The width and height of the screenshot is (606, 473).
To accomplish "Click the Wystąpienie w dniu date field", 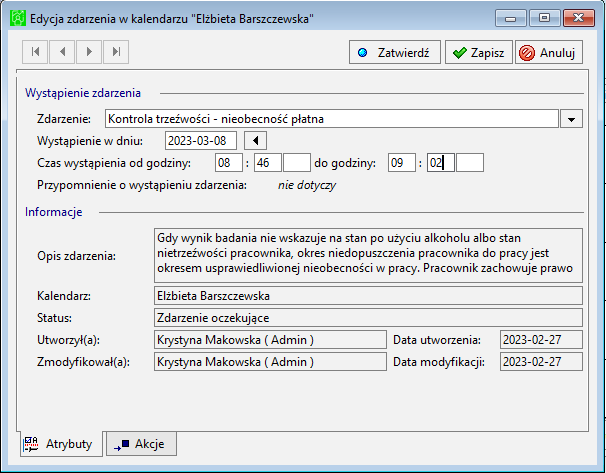I will pyautogui.click(x=201, y=141).
